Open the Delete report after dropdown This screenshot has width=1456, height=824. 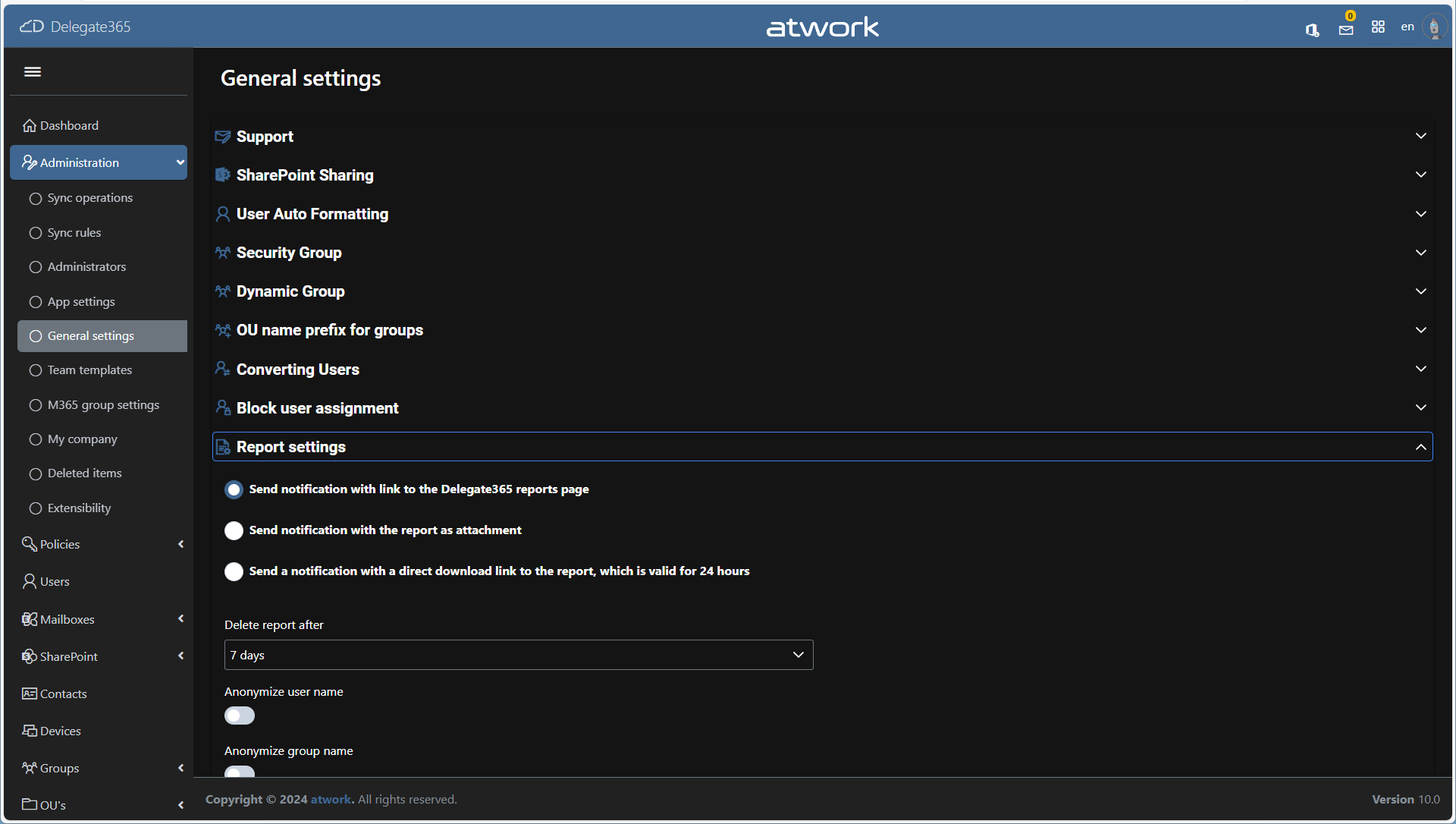(x=519, y=655)
